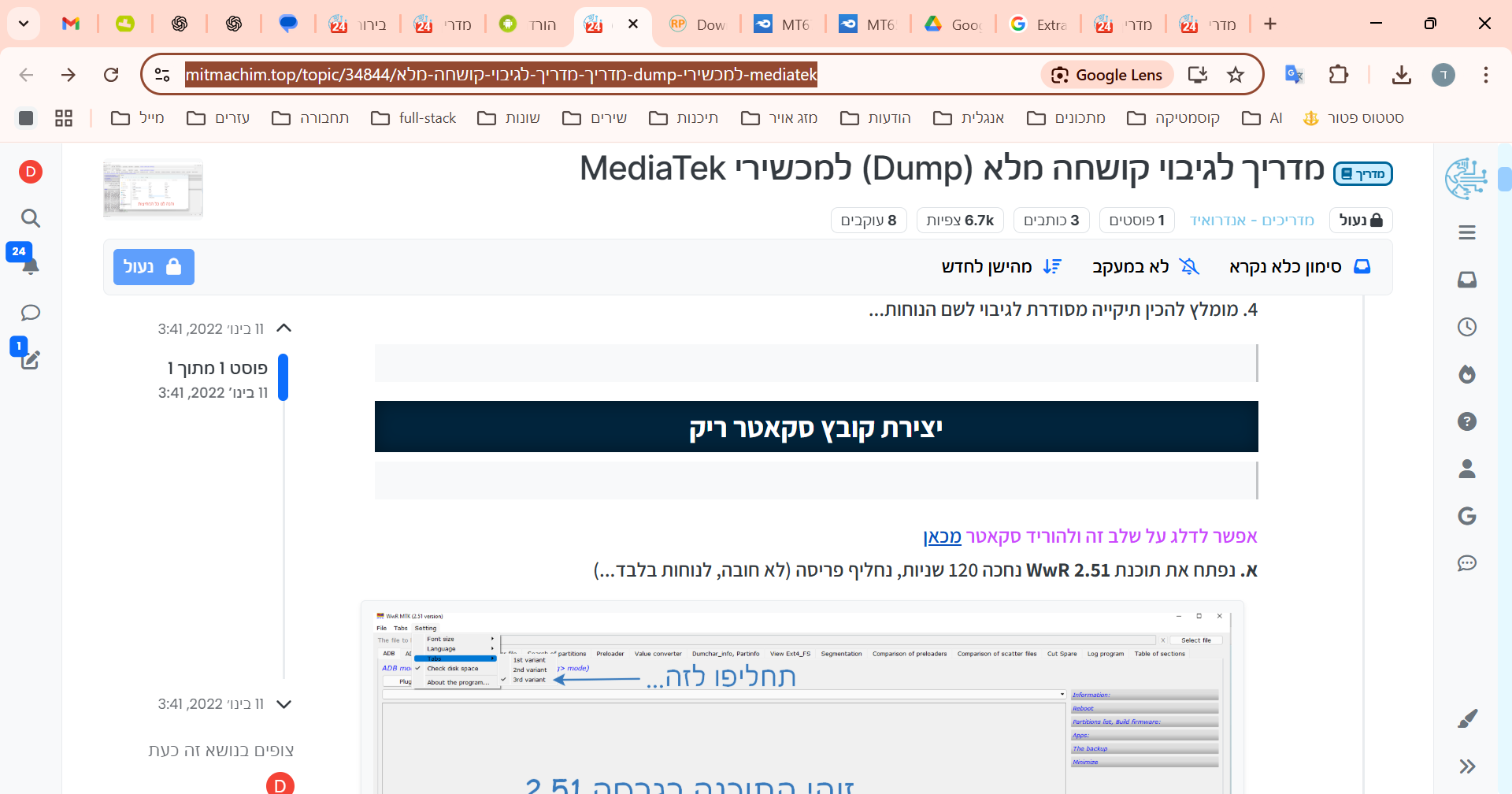Open drafts pencil icon with badge
Image resolution: width=1512 pixels, height=794 pixels.
(x=31, y=360)
